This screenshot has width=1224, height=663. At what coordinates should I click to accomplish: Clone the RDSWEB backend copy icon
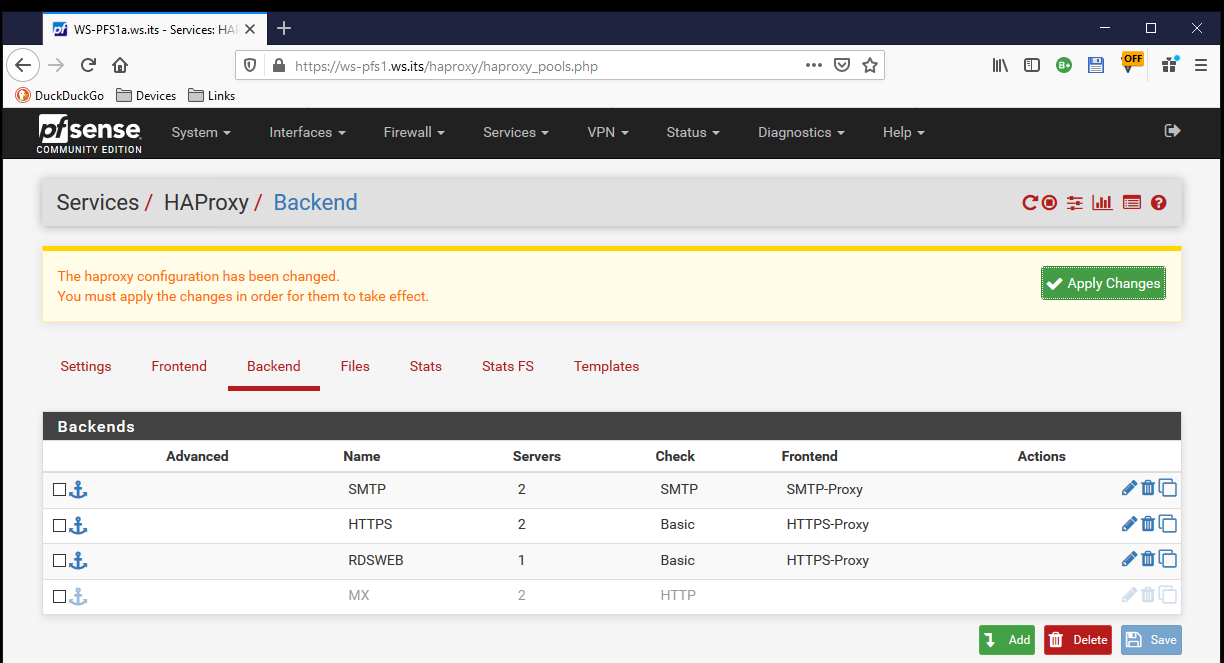point(1167,560)
